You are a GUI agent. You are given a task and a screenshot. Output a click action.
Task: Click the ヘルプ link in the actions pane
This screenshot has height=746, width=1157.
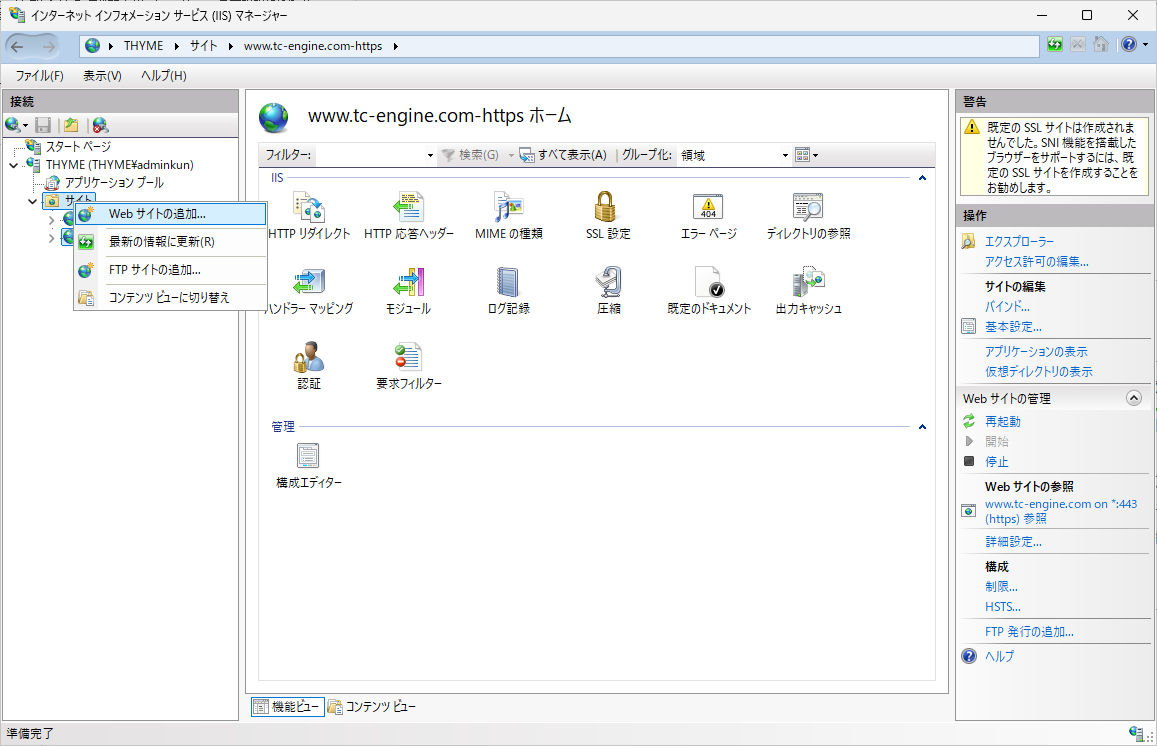[1000, 657]
